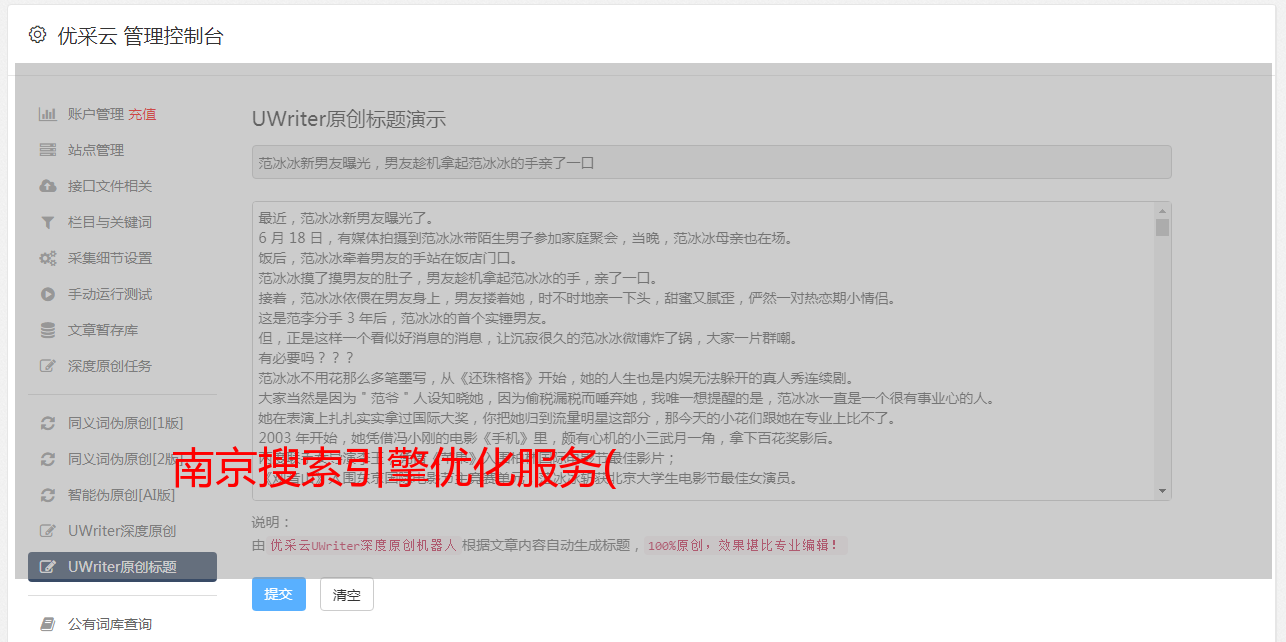Click the server icon for 站点管理
The width and height of the screenshot is (1286, 642).
tap(47, 150)
